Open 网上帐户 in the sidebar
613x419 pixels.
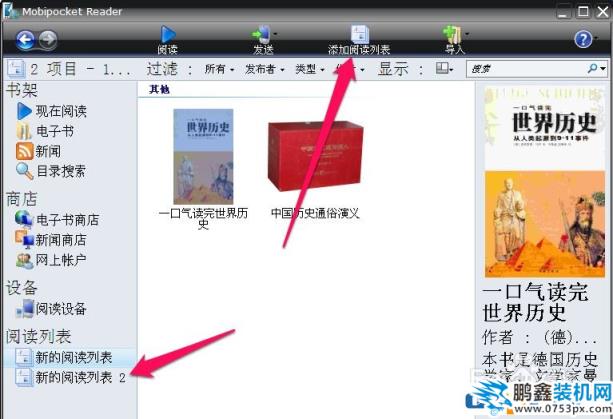(x=61, y=260)
